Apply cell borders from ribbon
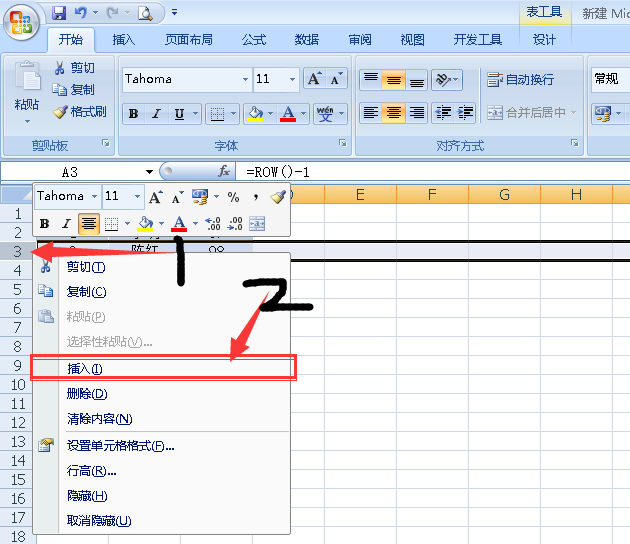Image resolution: width=630 pixels, height=544 pixels. [x=217, y=114]
